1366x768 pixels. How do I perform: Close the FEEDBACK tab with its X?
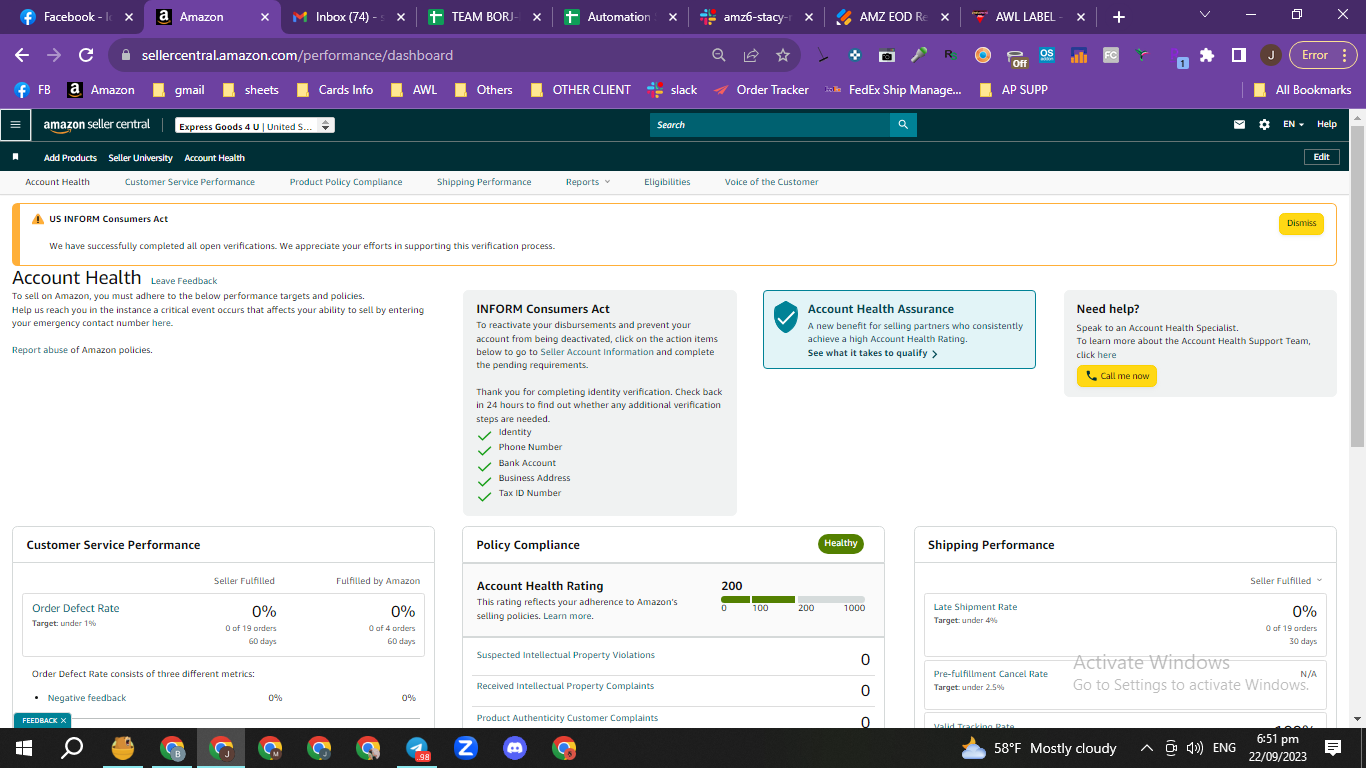pyautogui.click(x=63, y=720)
